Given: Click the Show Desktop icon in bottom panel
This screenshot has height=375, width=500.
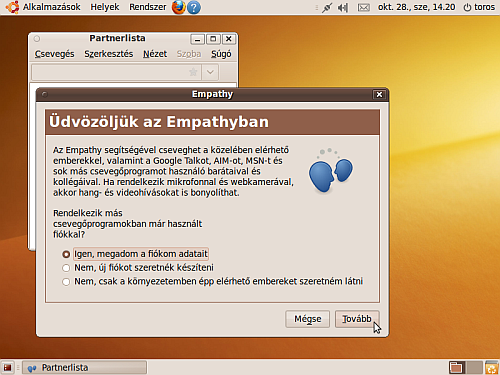Looking at the screenshot, I should pyautogui.click(x=8, y=368).
